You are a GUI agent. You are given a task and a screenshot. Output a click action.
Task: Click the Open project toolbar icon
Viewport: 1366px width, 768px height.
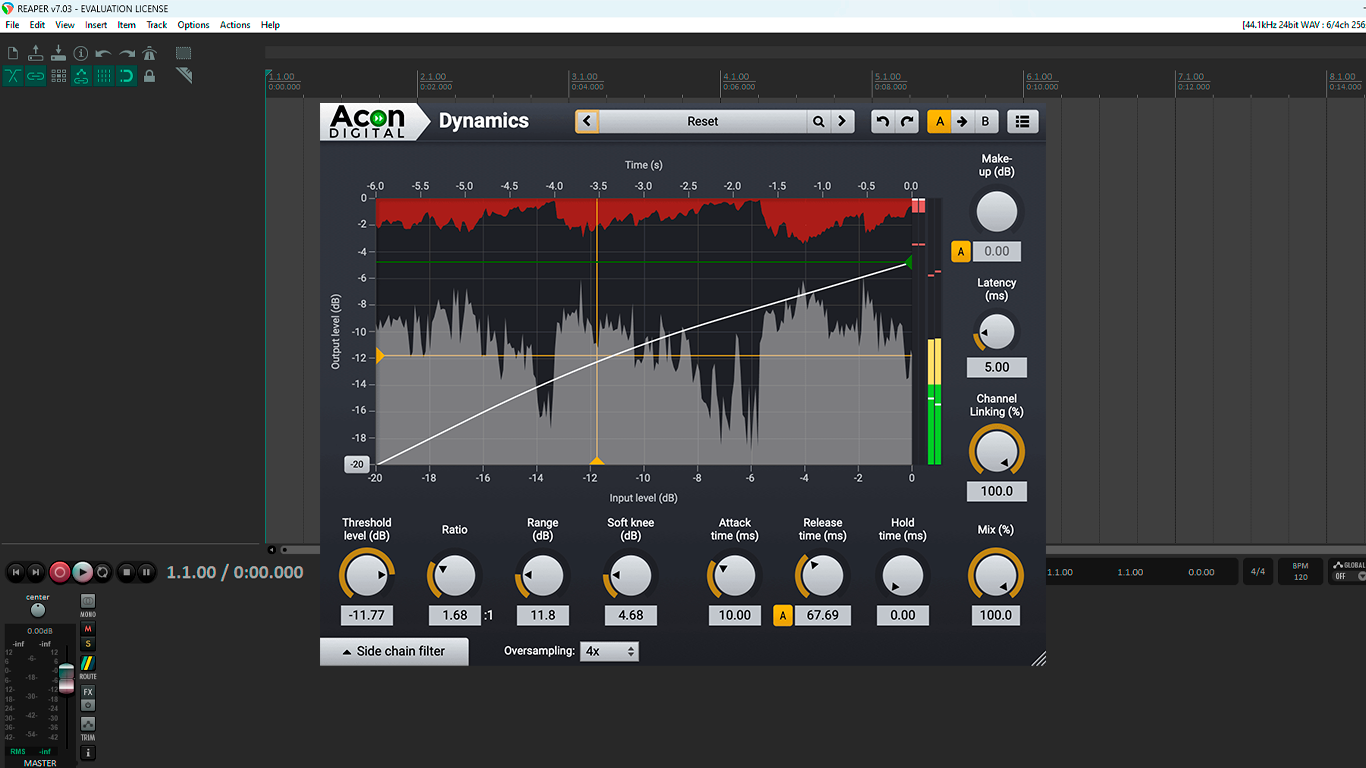[x=36, y=53]
